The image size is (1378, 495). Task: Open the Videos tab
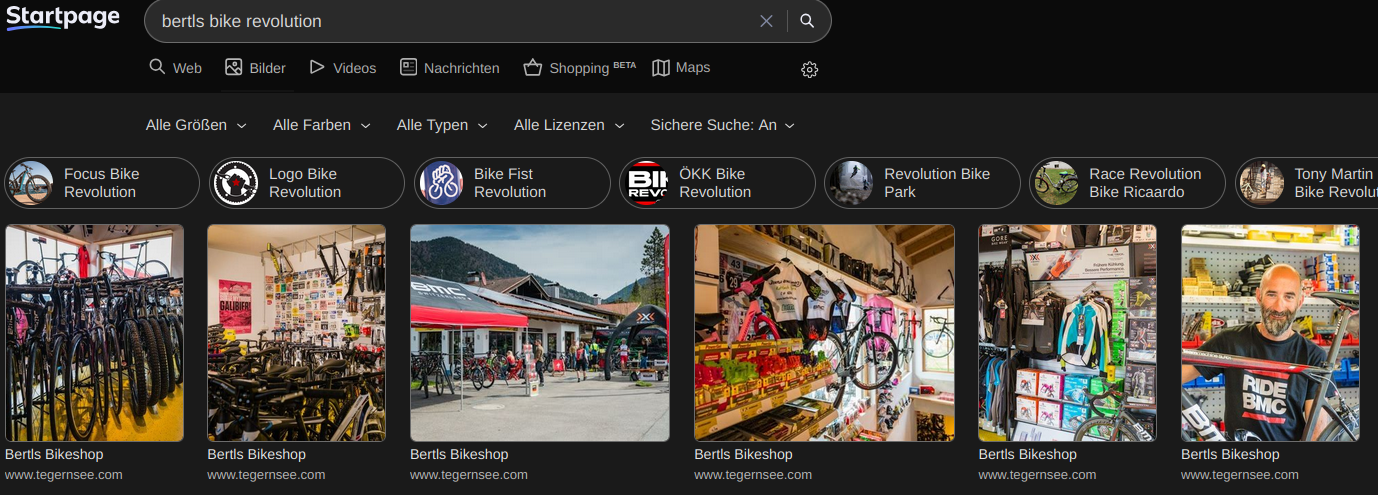coord(343,68)
